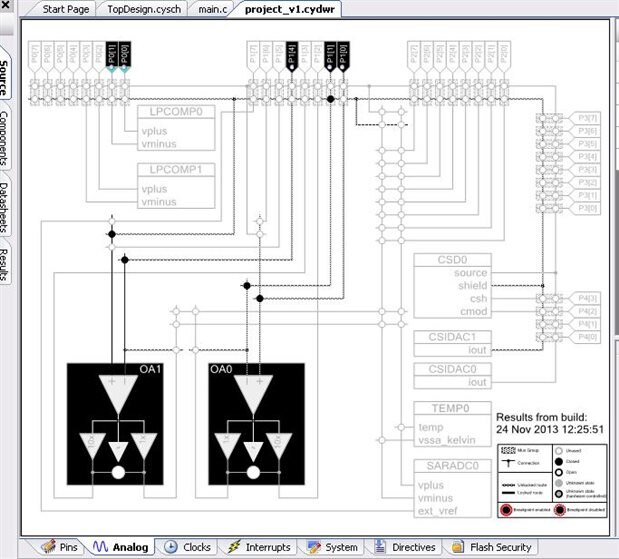
Task: Click the LPCOMP0 comparator block
Action: (176, 128)
